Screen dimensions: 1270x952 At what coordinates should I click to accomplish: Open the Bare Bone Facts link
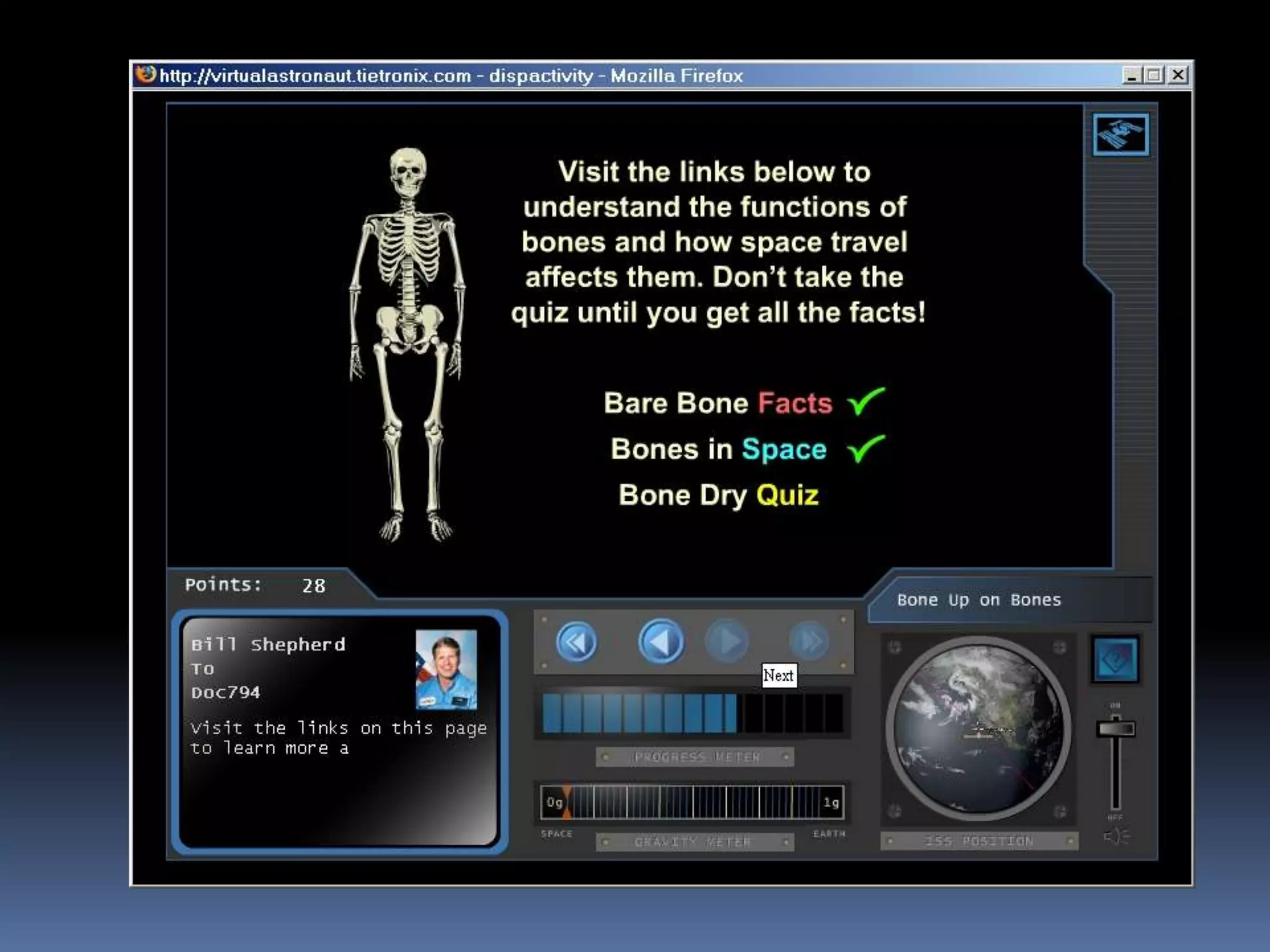point(717,403)
